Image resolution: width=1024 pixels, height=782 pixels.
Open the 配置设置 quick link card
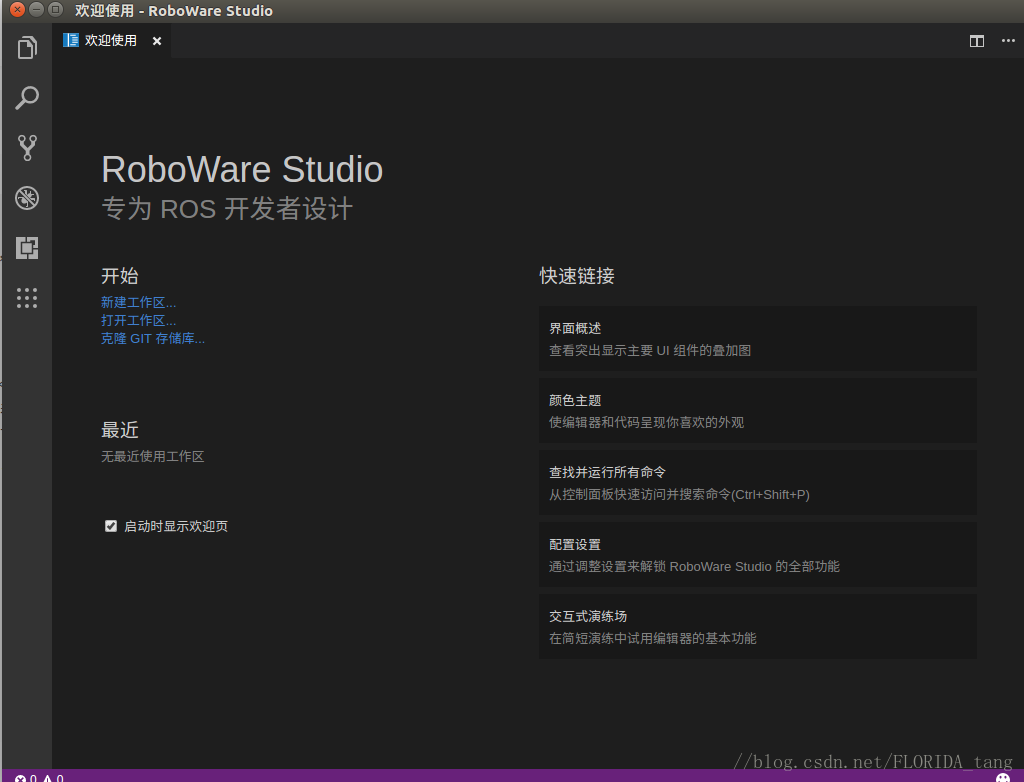click(x=758, y=554)
